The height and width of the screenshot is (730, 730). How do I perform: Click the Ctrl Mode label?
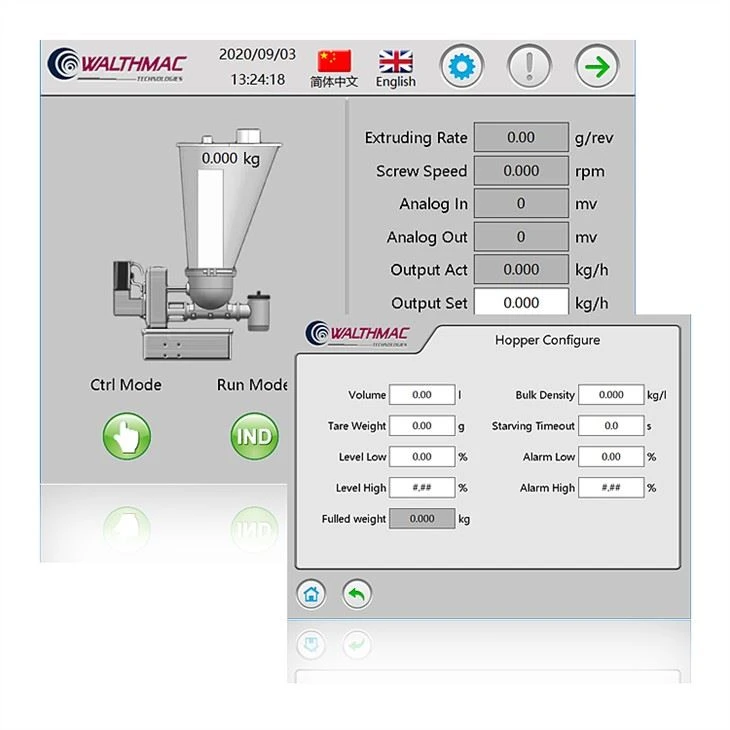click(126, 385)
